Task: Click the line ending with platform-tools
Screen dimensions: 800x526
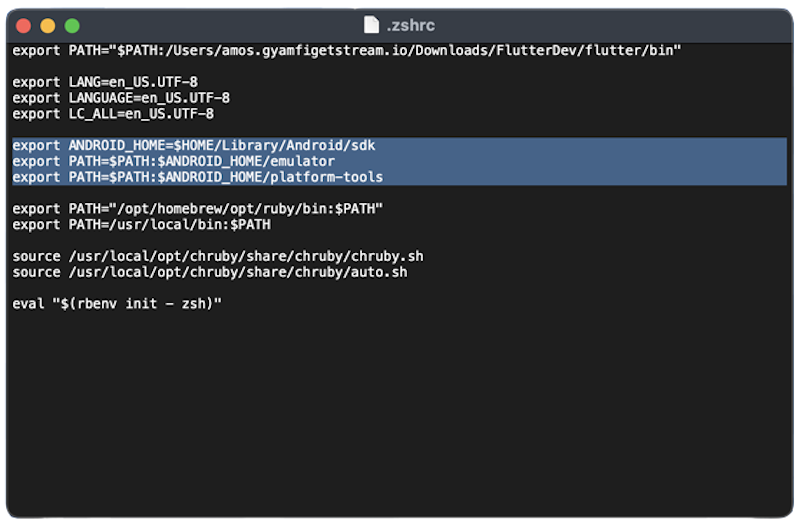Action: 197,177
